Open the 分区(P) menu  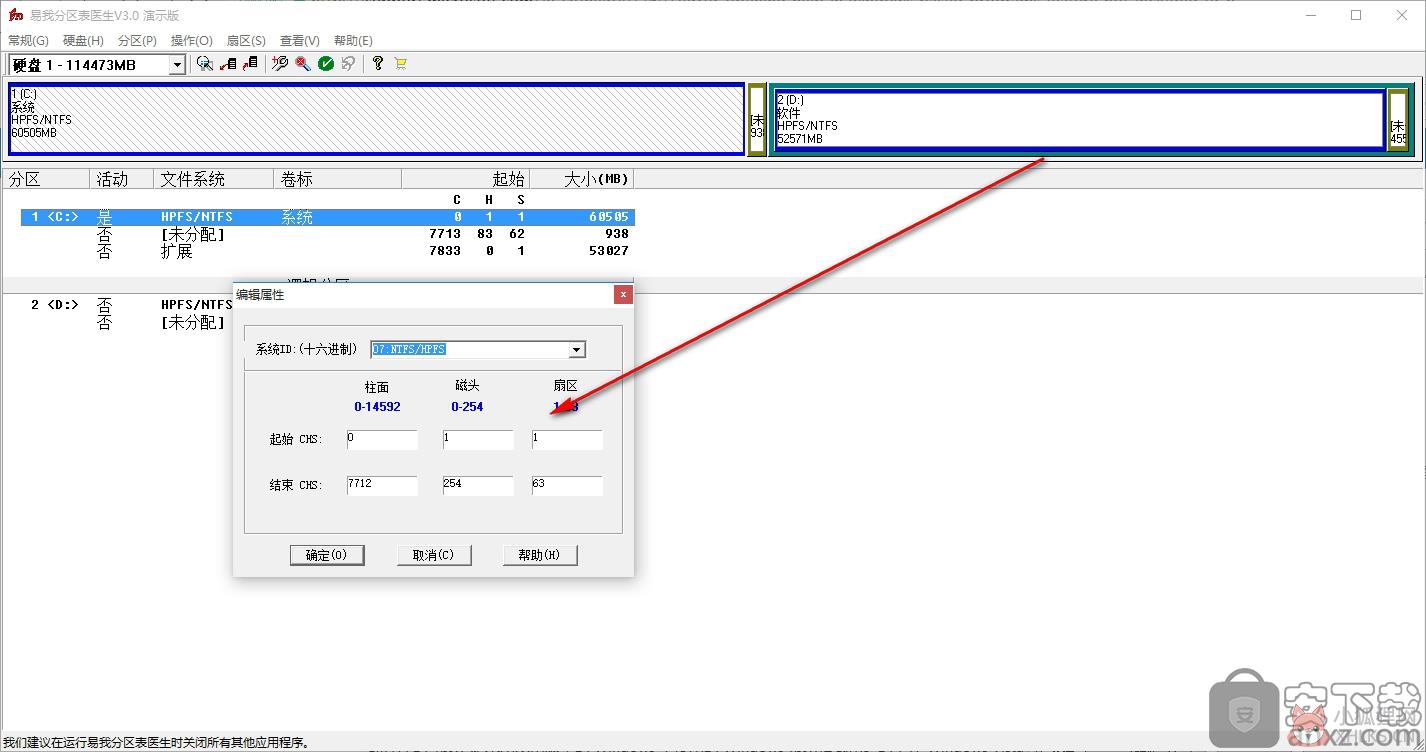pos(137,41)
